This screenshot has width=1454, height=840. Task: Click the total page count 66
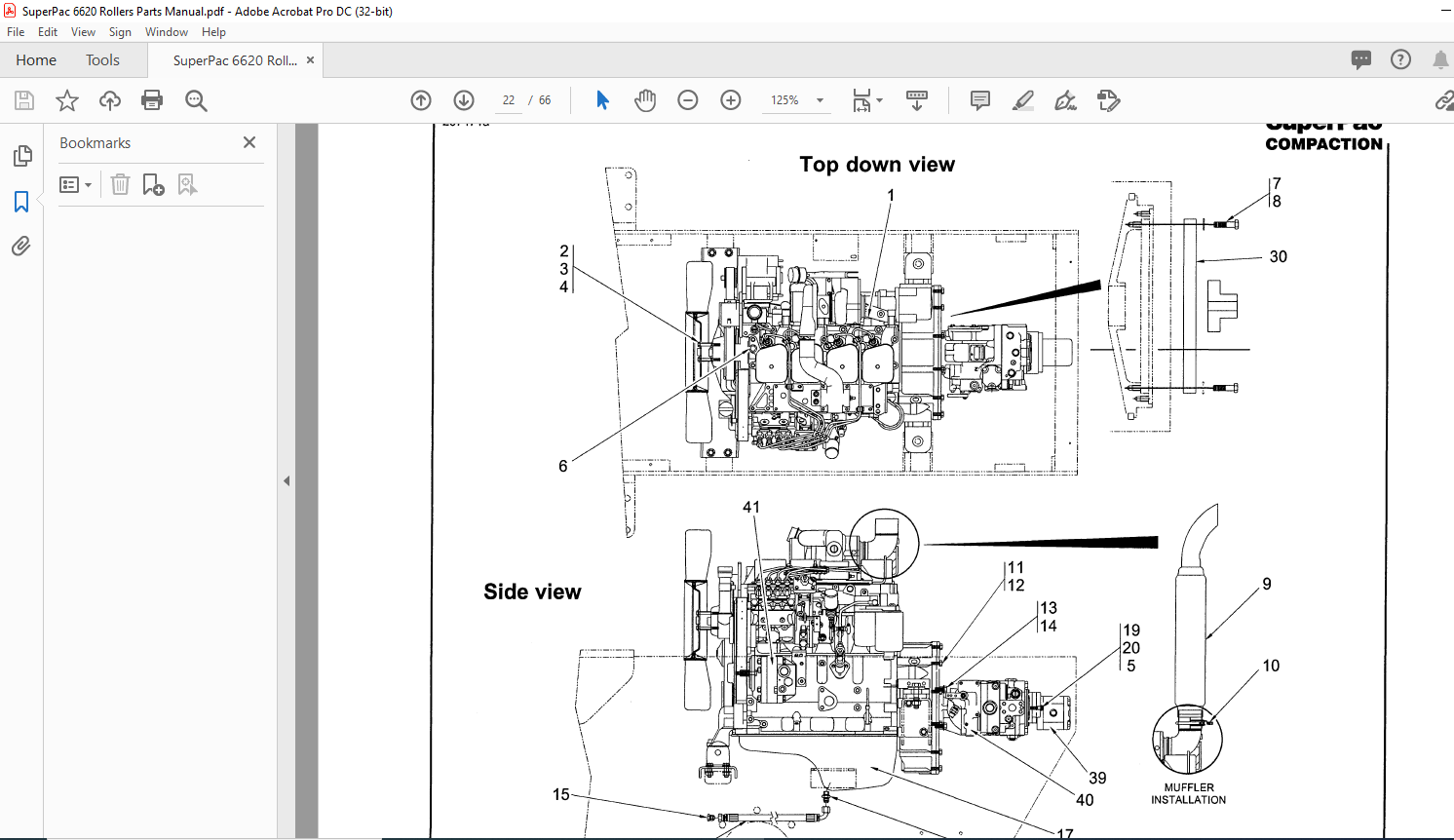[x=545, y=100]
